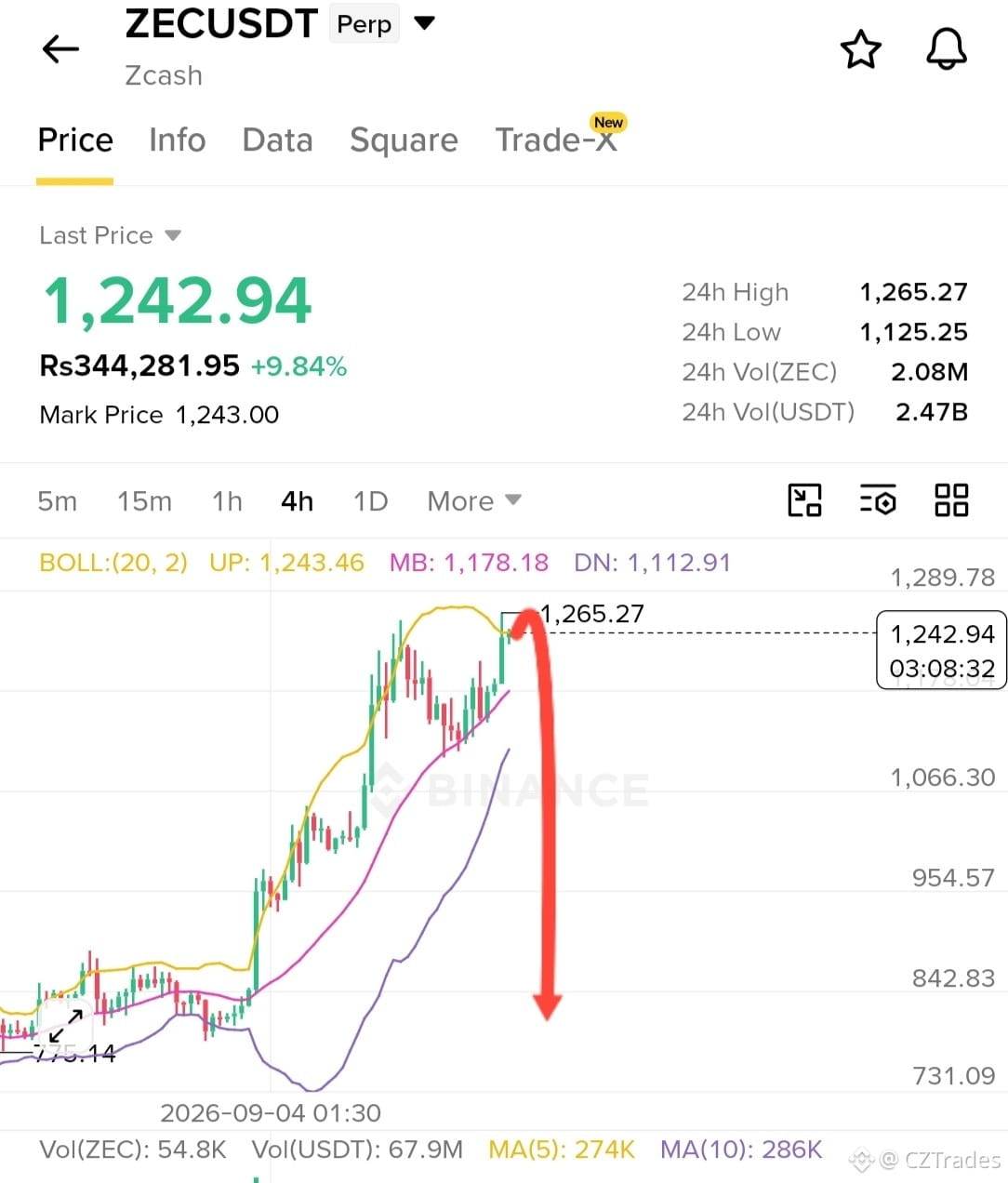Open price alert bell icon
The image size is (1008, 1183).
point(947,48)
